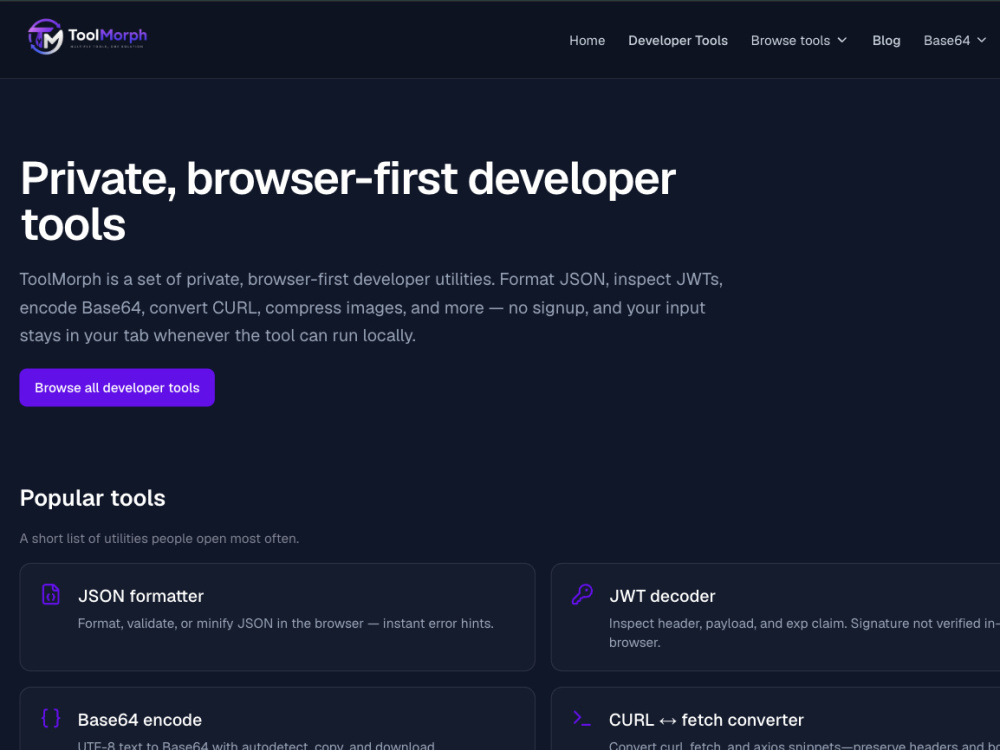
Task: Click the CURL converter terminal icon
Action: point(582,718)
